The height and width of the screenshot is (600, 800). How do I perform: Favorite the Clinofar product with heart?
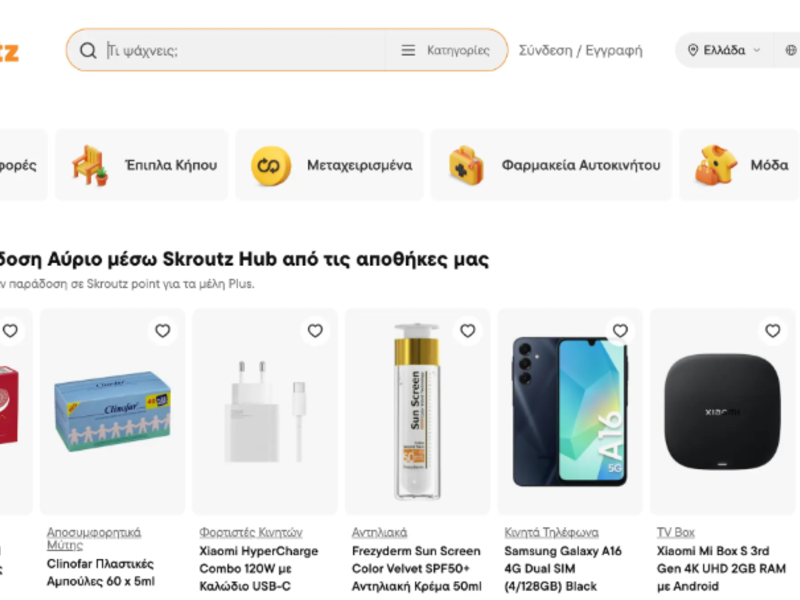(x=162, y=331)
